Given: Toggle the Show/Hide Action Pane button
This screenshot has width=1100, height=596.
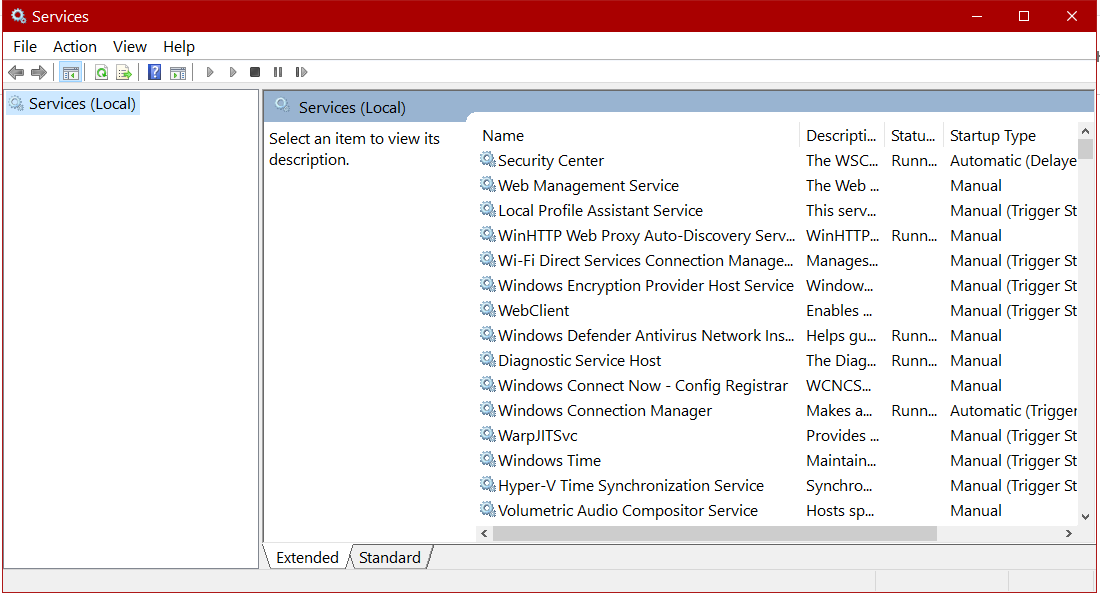Looking at the screenshot, I should (178, 72).
